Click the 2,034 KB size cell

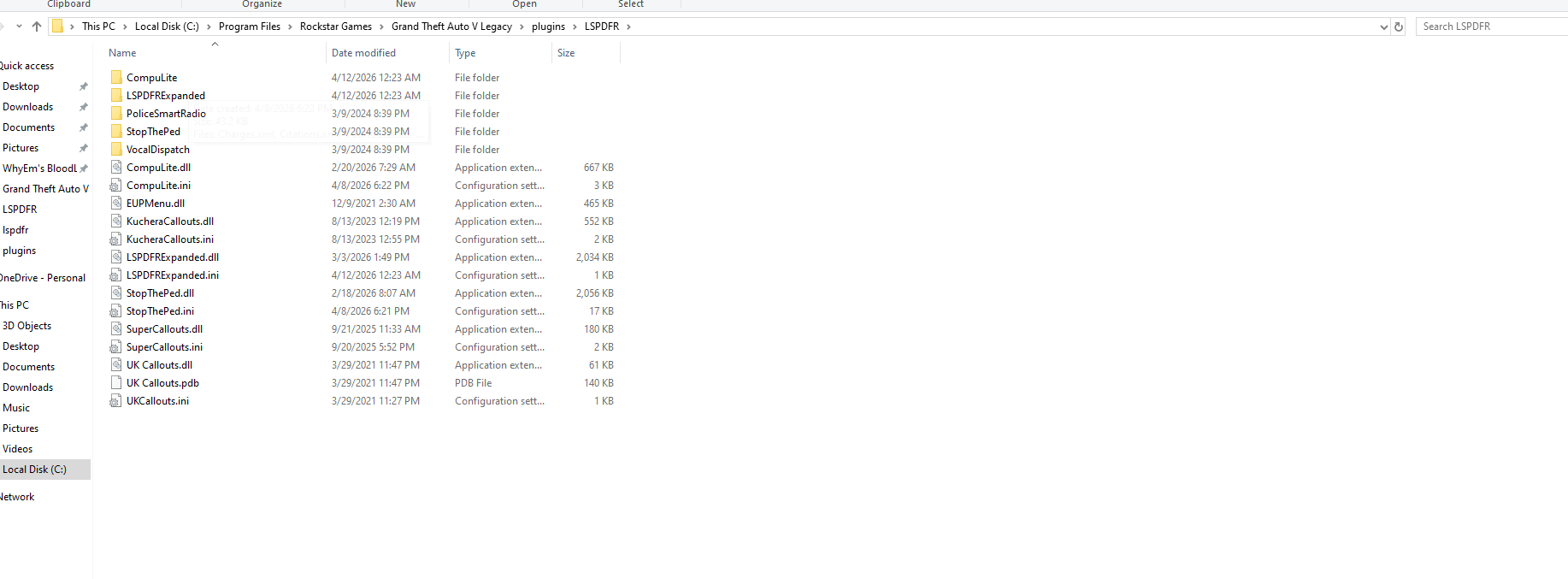(x=595, y=257)
